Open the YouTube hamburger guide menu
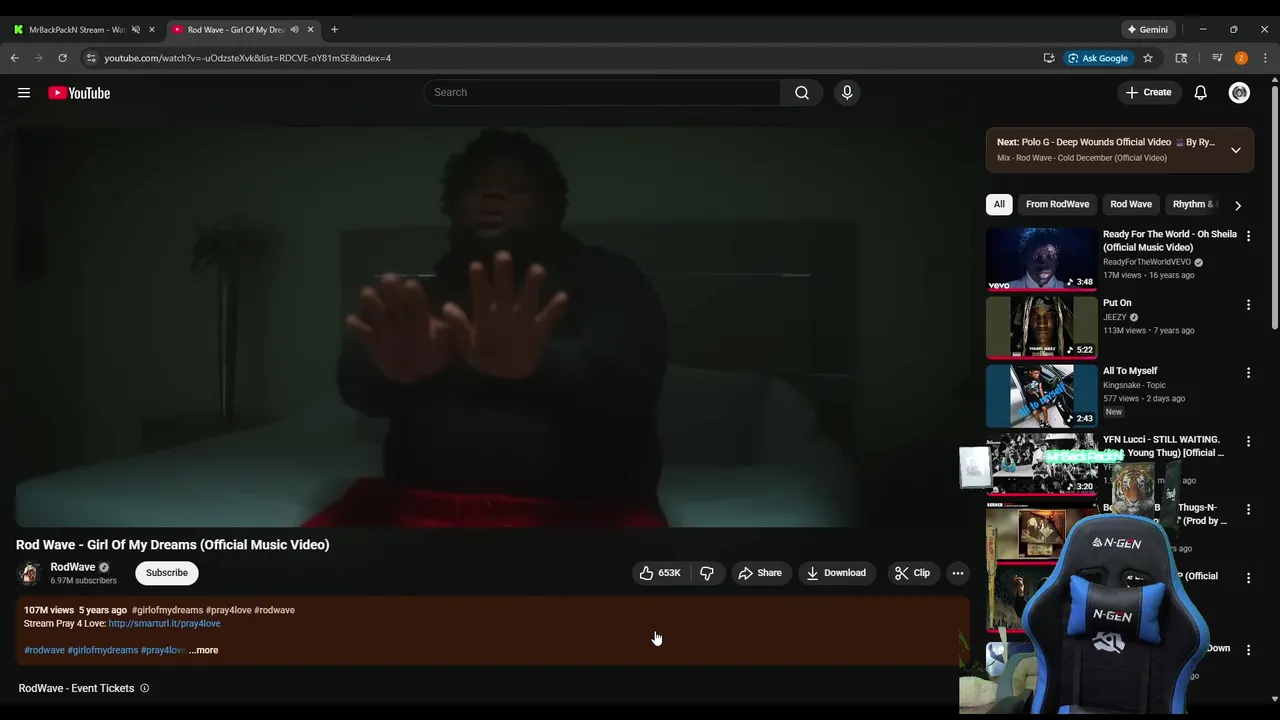The image size is (1280, 720). pyautogui.click(x=24, y=93)
